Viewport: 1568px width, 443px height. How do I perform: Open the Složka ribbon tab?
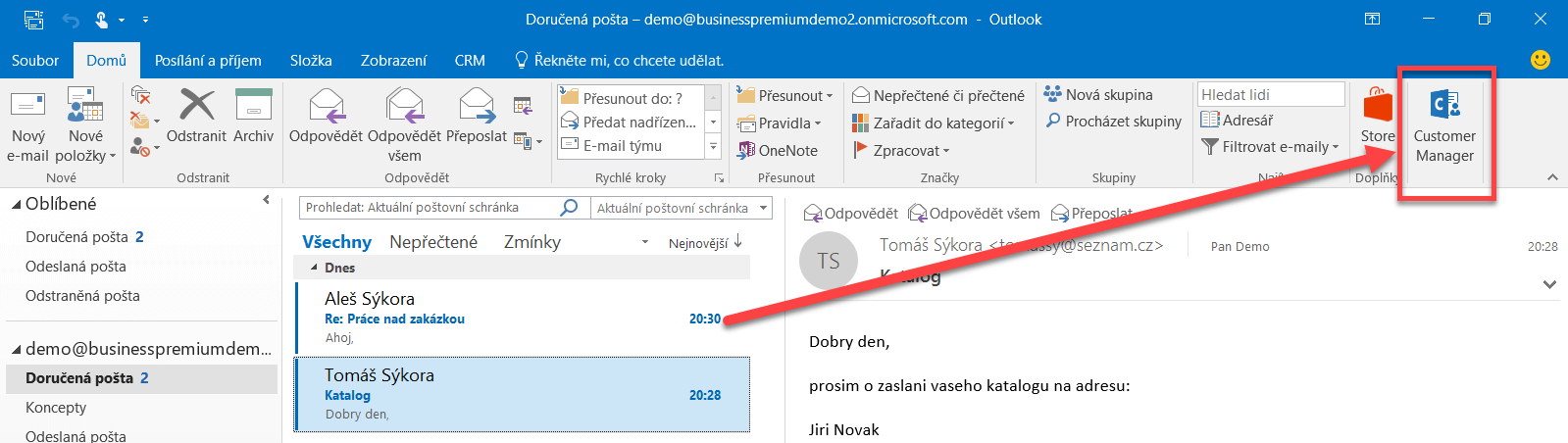click(x=311, y=60)
